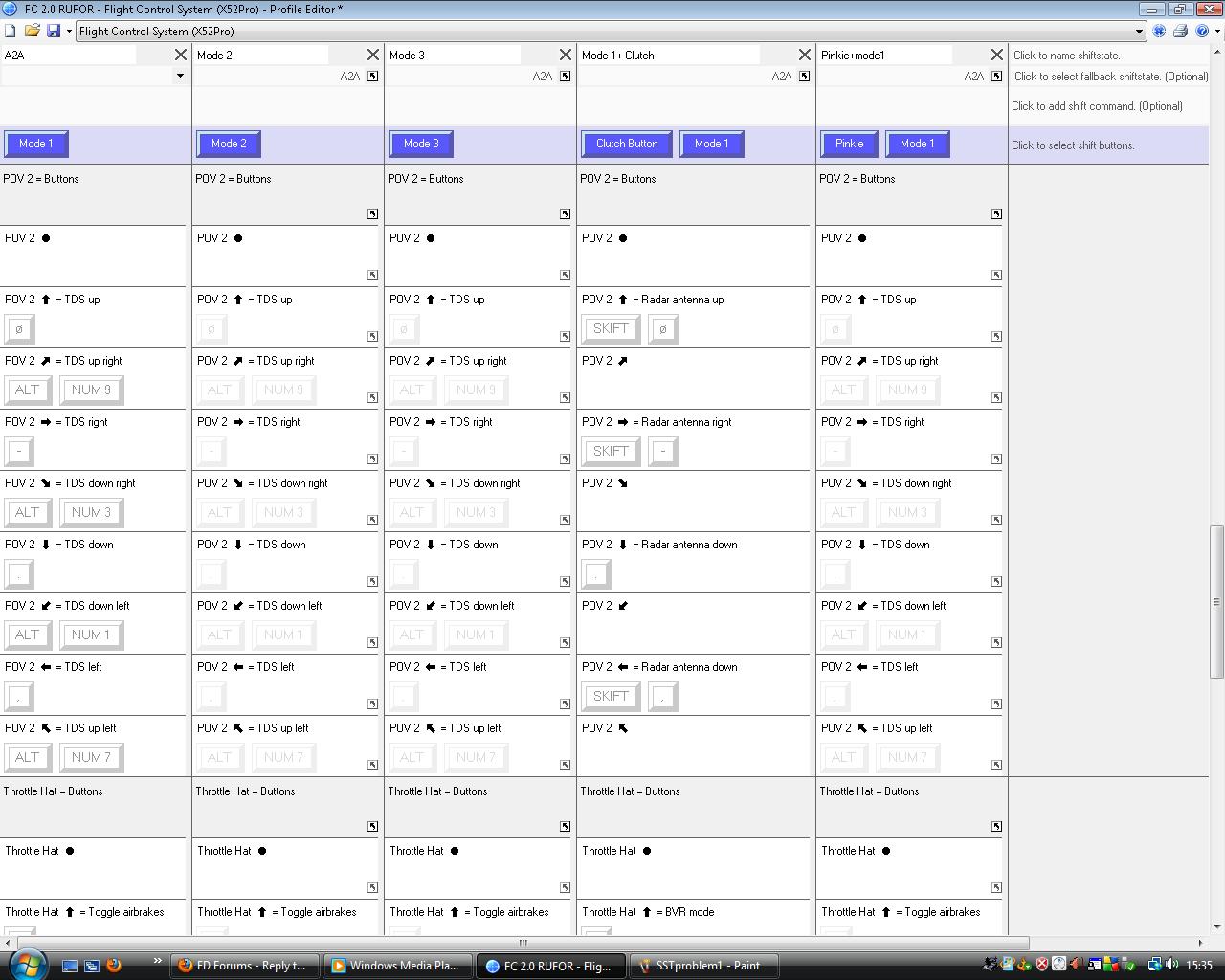Screen dimensions: 1225x980
Task: Click the Clutch Button shift button
Action: coord(627,144)
